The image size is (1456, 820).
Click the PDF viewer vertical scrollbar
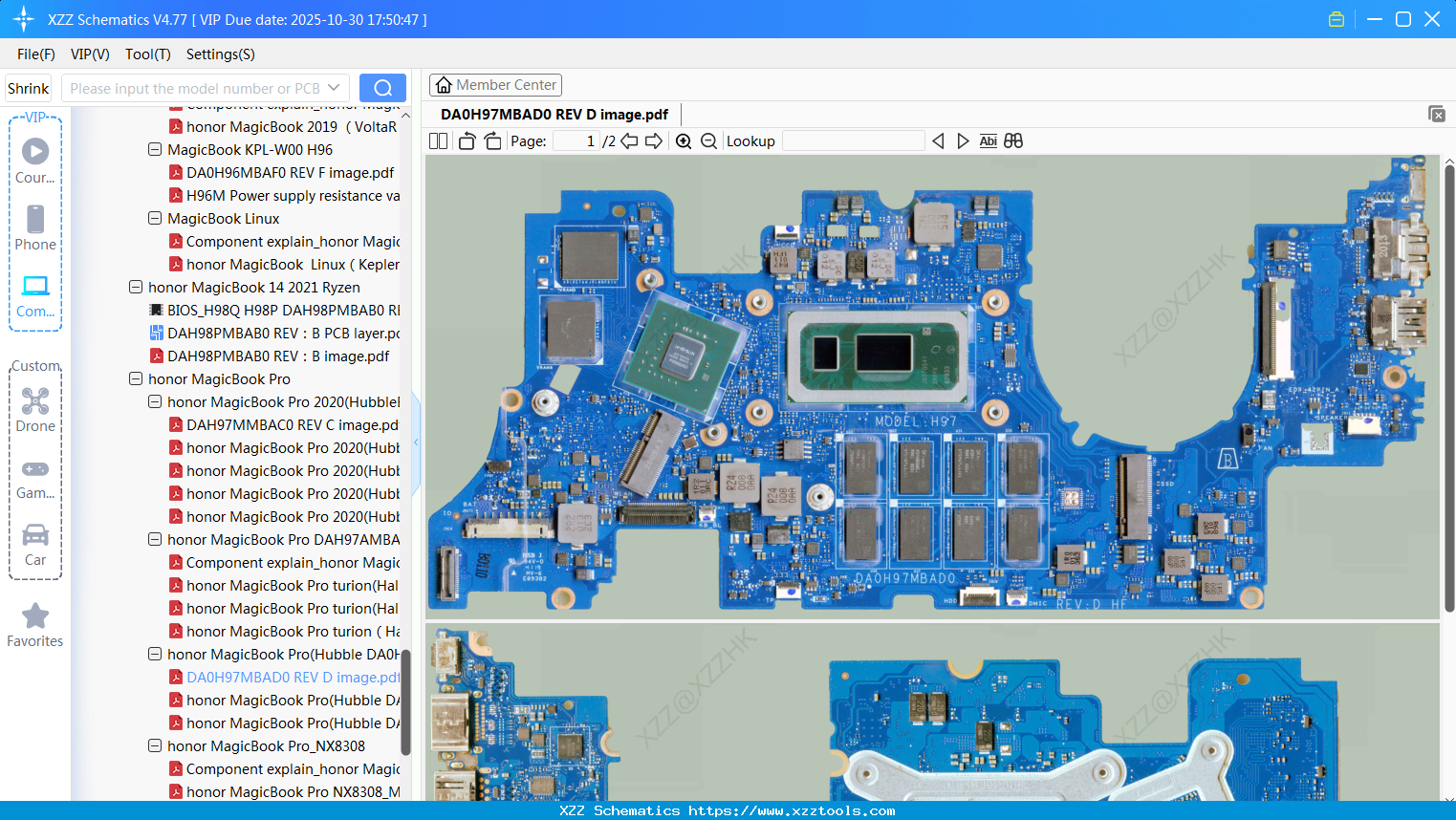click(1449, 387)
